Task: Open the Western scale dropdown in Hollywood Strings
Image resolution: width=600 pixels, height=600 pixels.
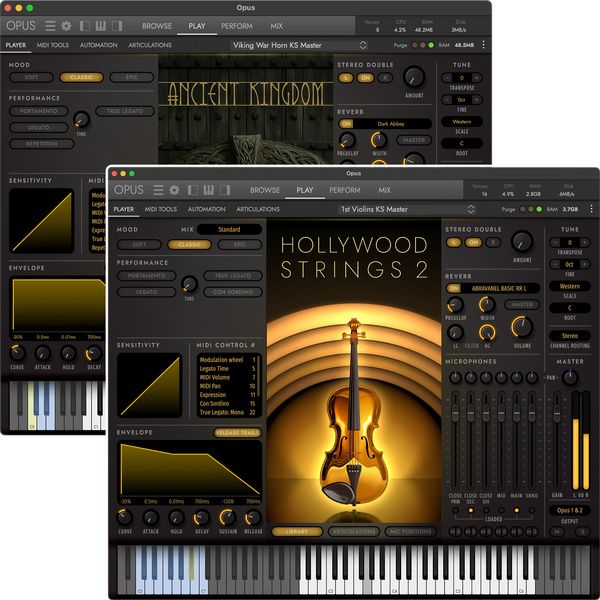Action: (x=570, y=286)
